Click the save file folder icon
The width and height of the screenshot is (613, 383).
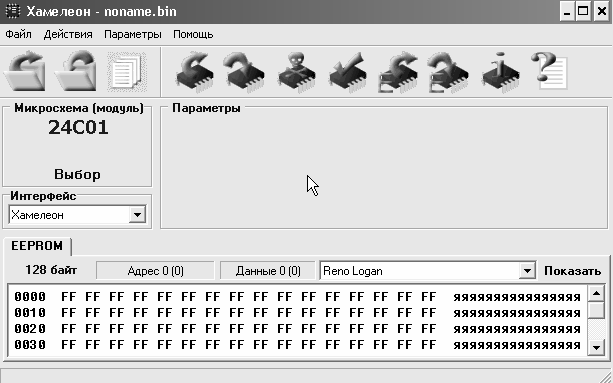tap(76, 72)
